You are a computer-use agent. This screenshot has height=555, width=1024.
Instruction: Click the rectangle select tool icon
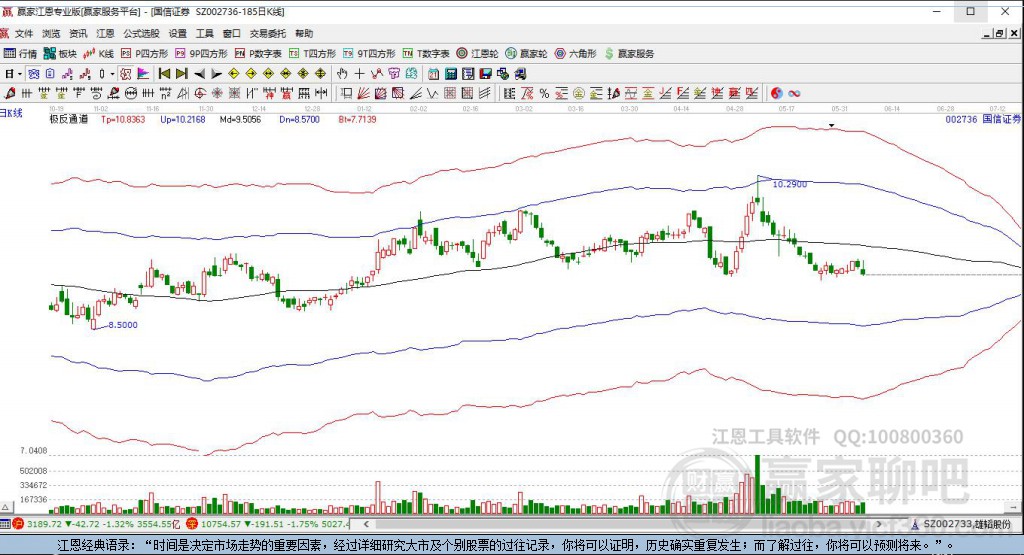point(346,93)
